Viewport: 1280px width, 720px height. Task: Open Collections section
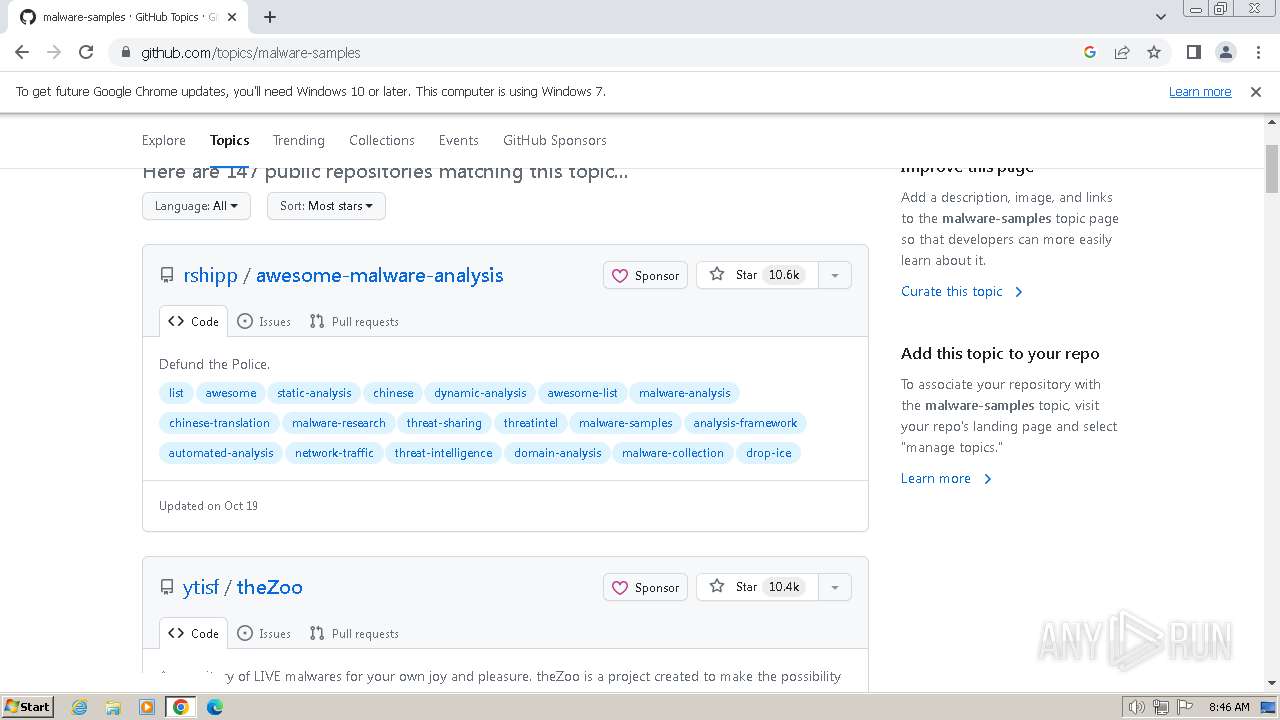[382, 140]
